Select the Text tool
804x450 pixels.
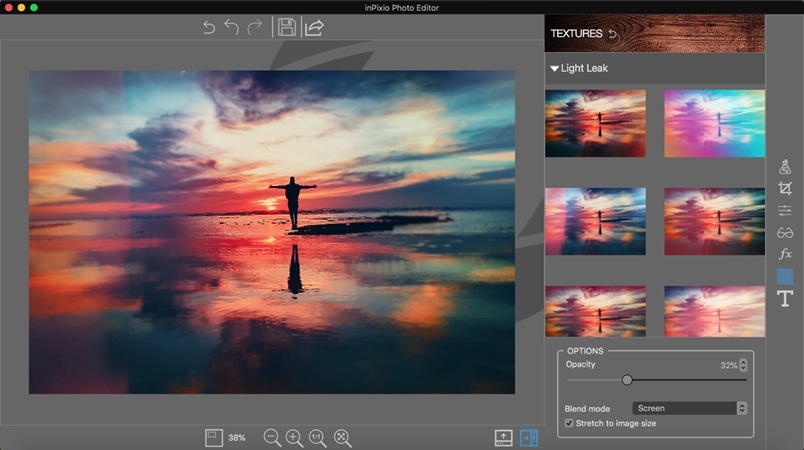785,298
